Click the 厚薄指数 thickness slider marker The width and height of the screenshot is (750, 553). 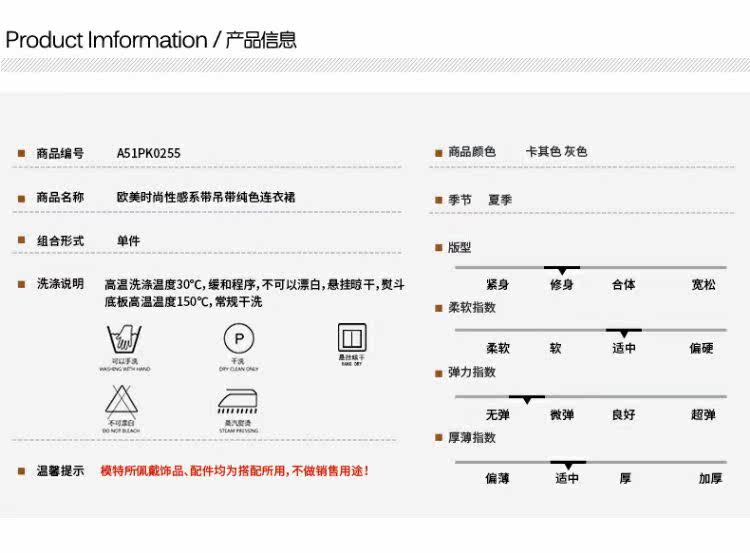click(568, 465)
